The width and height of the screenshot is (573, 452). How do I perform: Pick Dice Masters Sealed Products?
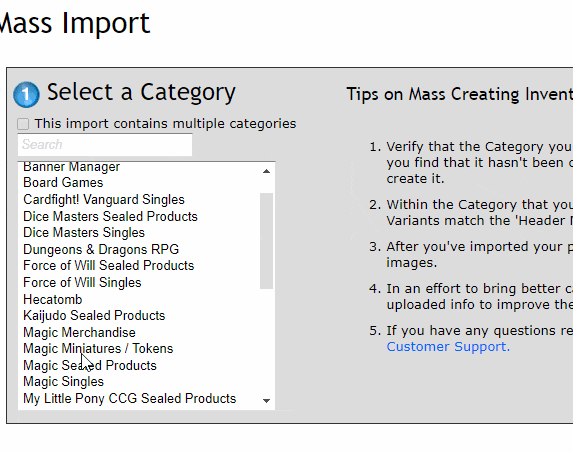(x=110, y=216)
